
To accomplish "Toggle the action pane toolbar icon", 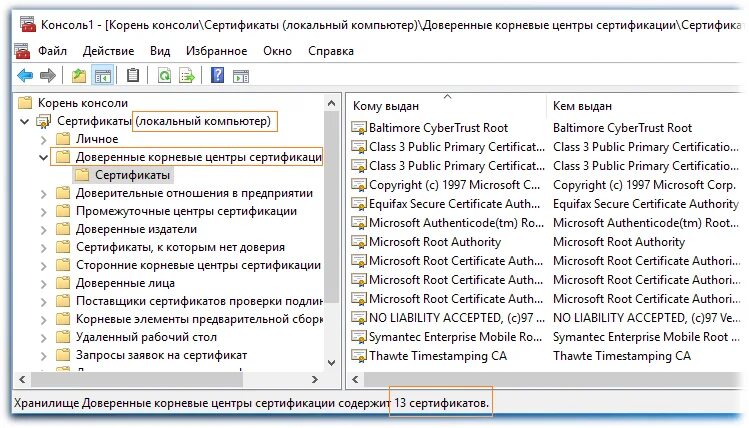I will tap(241, 76).
